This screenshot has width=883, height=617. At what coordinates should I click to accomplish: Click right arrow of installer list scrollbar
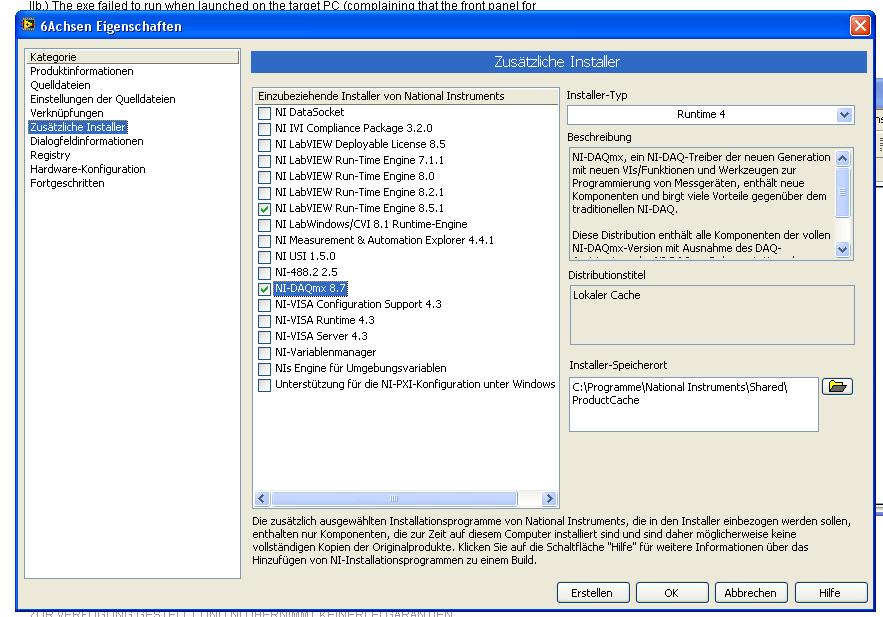pos(549,499)
